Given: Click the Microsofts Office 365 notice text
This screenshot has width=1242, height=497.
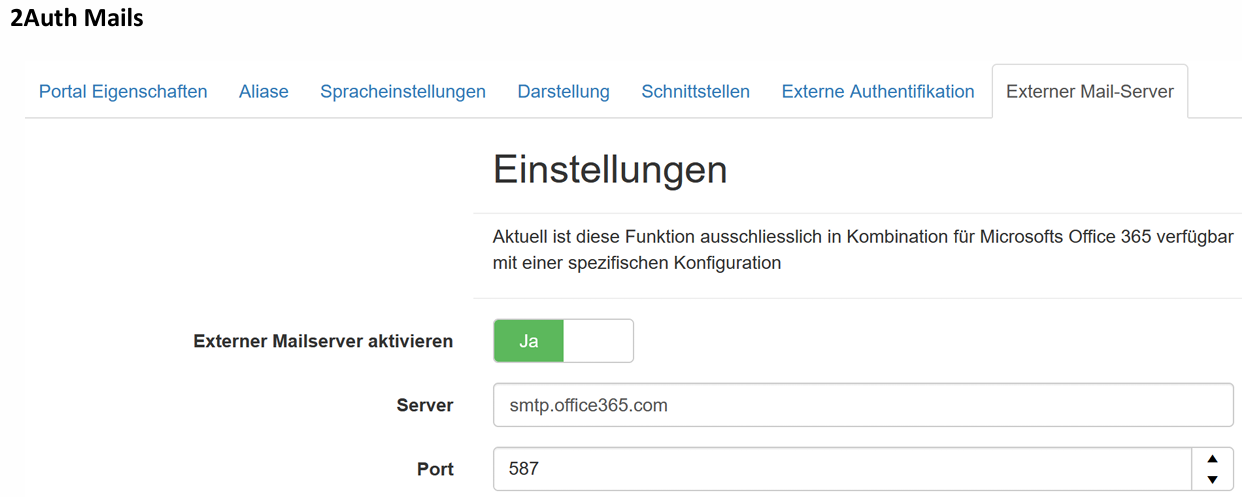Looking at the screenshot, I should pyautogui.click(x=862, y=238).
